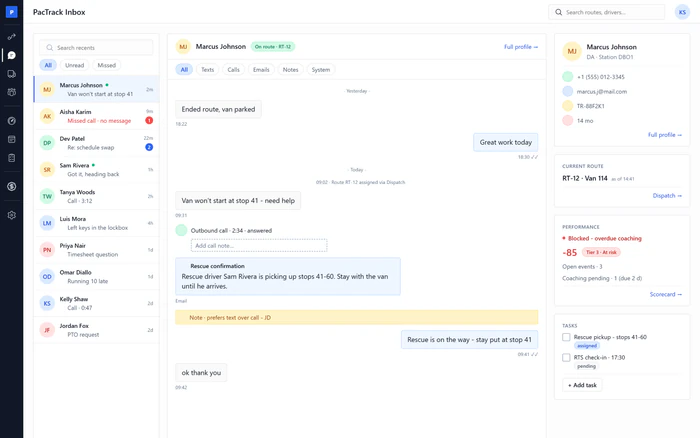Viewport: 700px width, 438px height.
Task: Open the Inbox chat bubble icon
Action: pos(12,55)
